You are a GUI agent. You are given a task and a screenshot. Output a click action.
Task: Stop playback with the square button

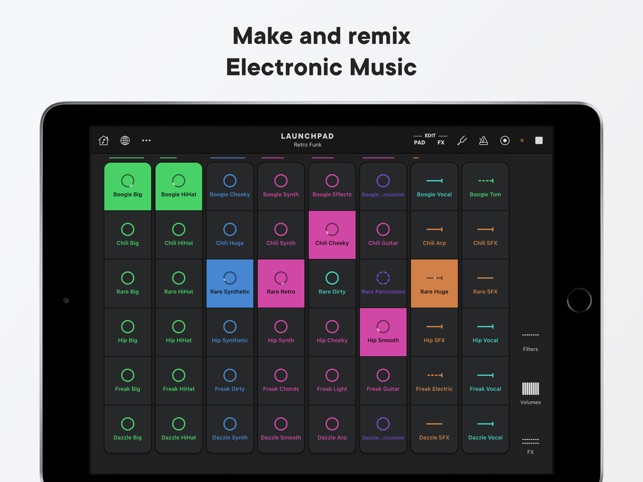539,141
